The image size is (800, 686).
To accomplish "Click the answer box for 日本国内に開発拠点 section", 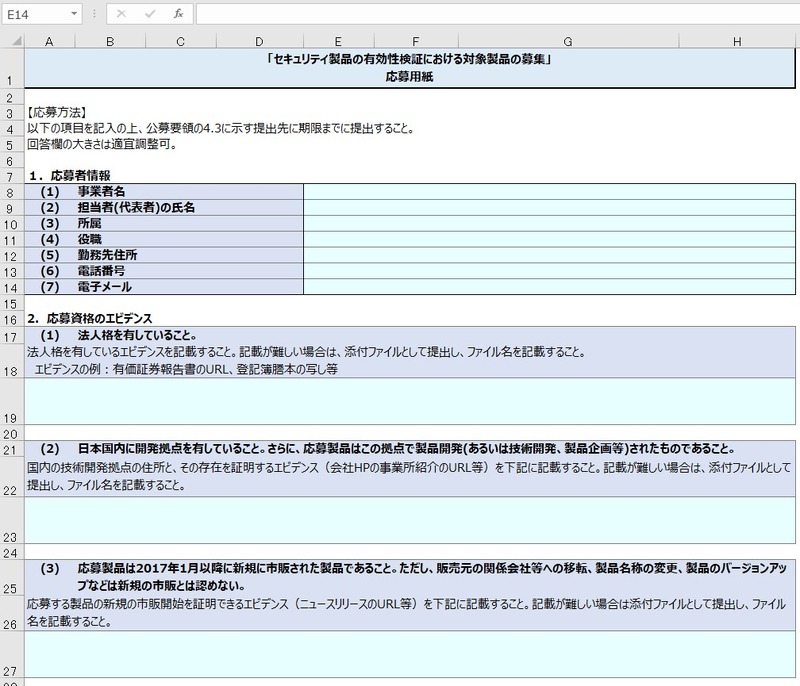I will pos(410,520).
